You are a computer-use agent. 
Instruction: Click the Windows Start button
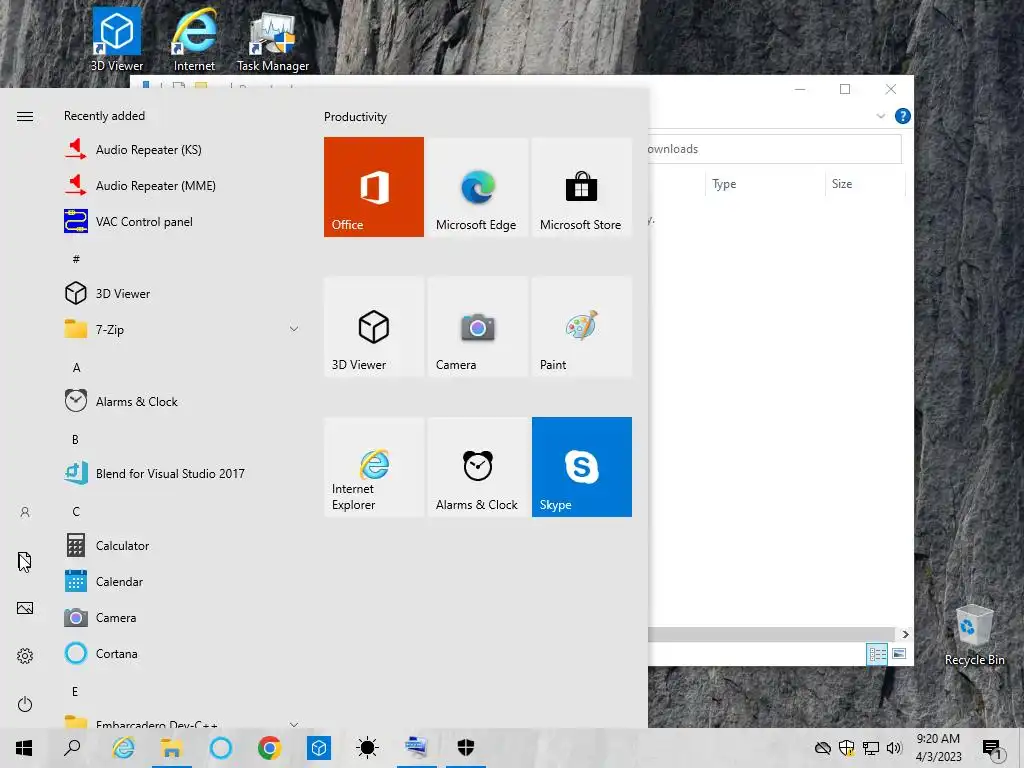(x=24, y=748)
